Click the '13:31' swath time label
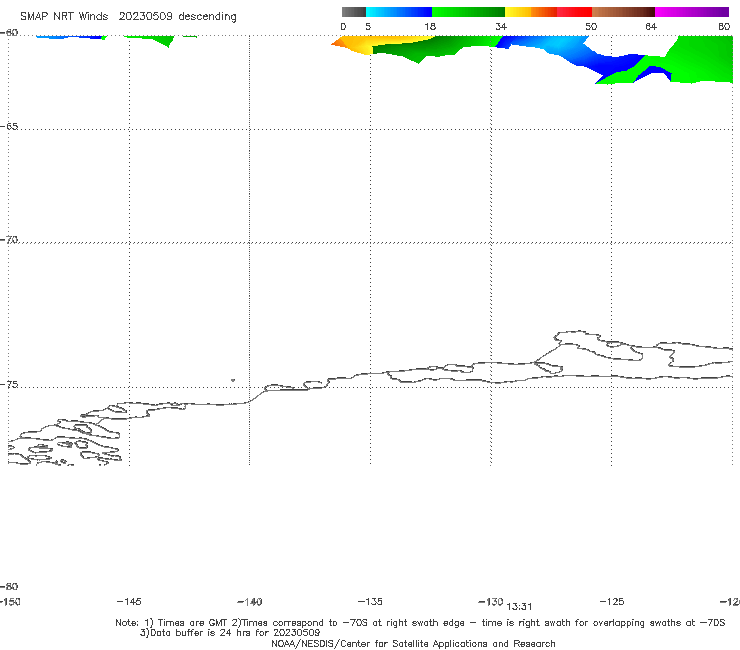 point(519,607)
